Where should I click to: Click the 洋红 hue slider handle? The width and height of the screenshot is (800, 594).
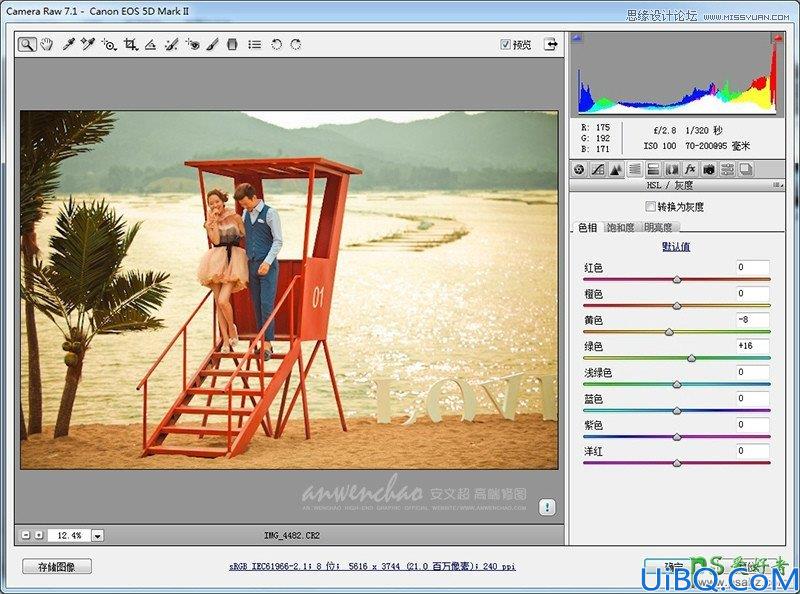(677, 463)
